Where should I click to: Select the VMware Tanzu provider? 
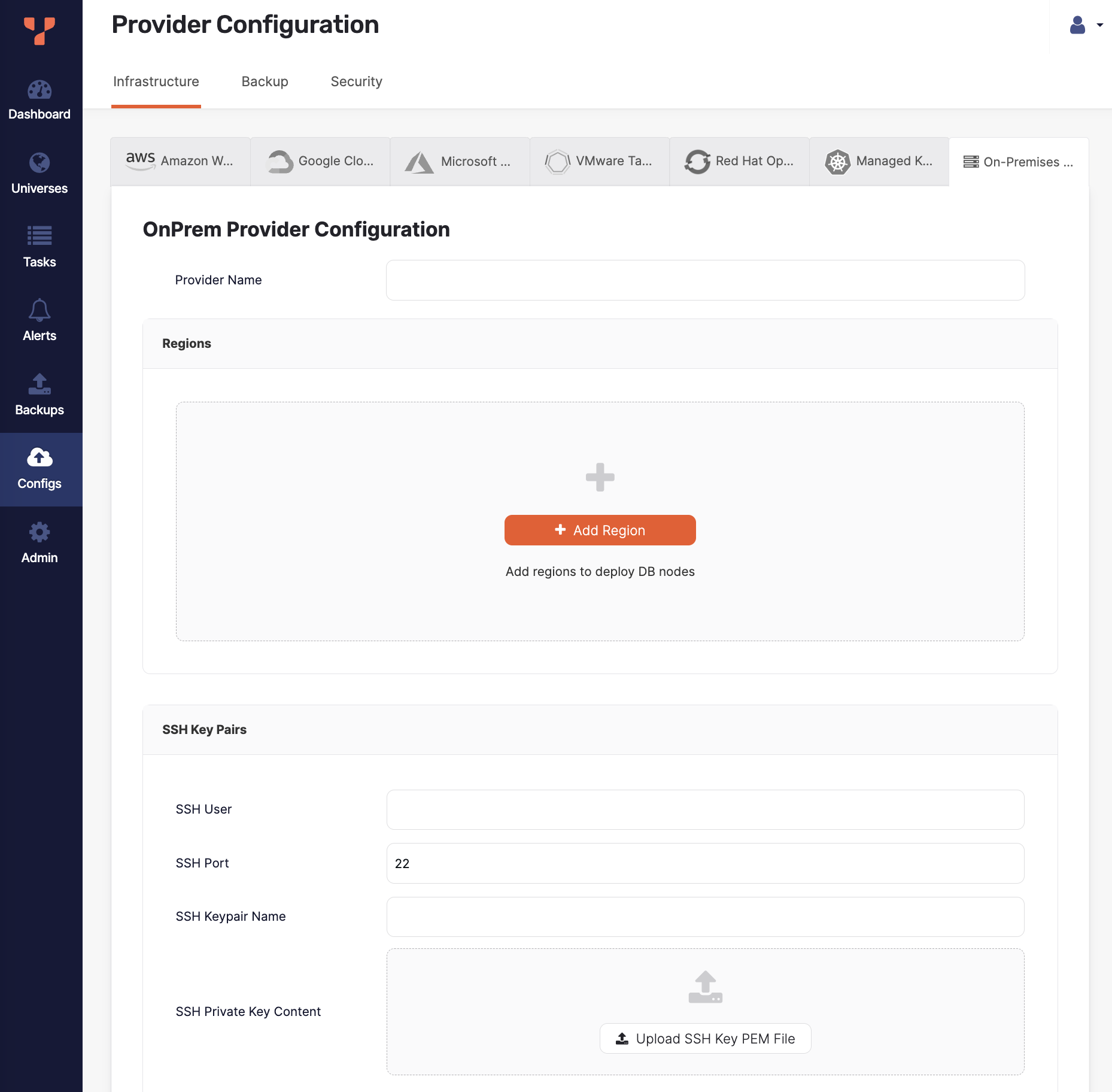tap(600, 161)
